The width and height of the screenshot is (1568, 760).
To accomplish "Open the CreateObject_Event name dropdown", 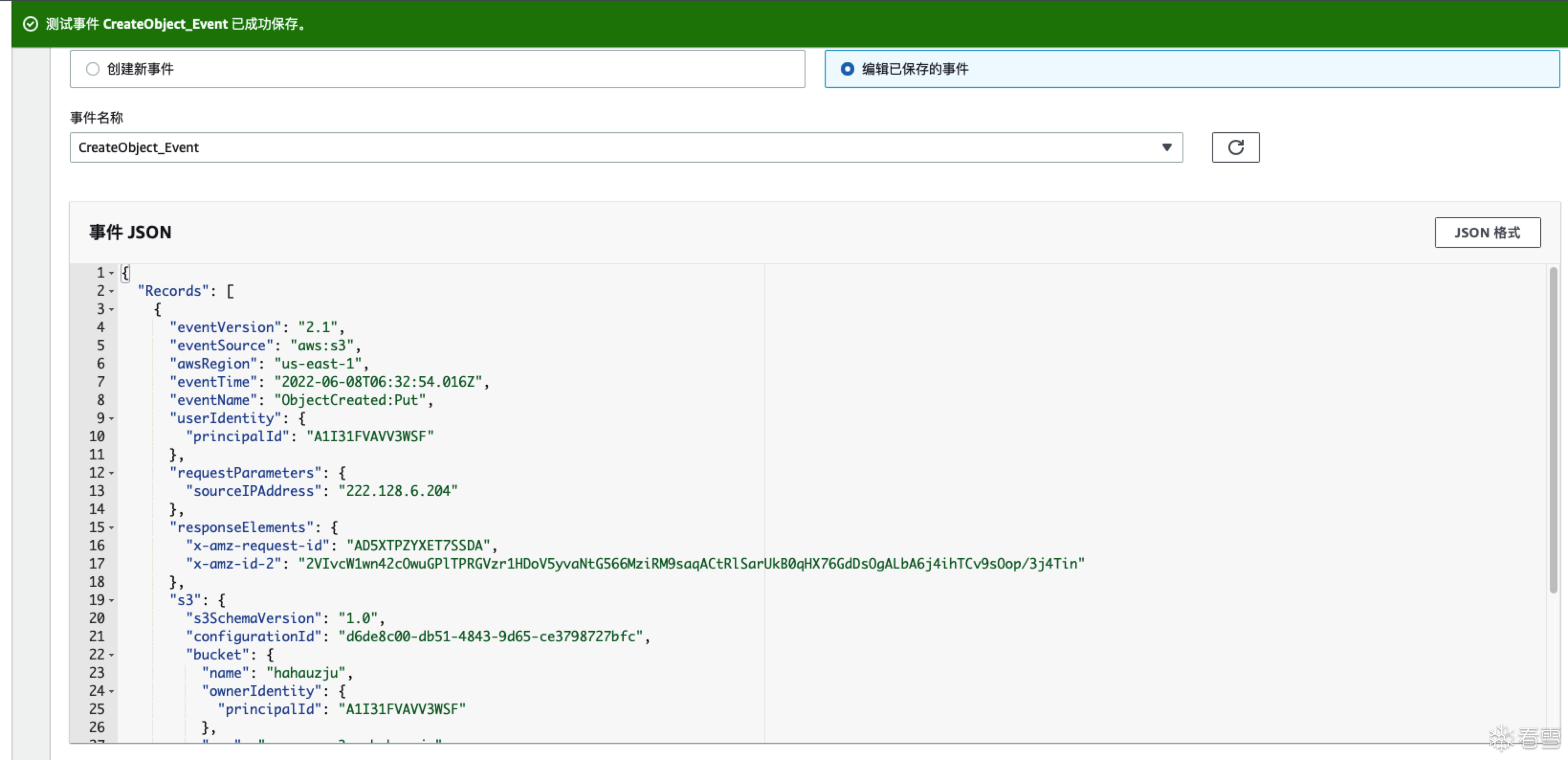I will pos(625,147).
